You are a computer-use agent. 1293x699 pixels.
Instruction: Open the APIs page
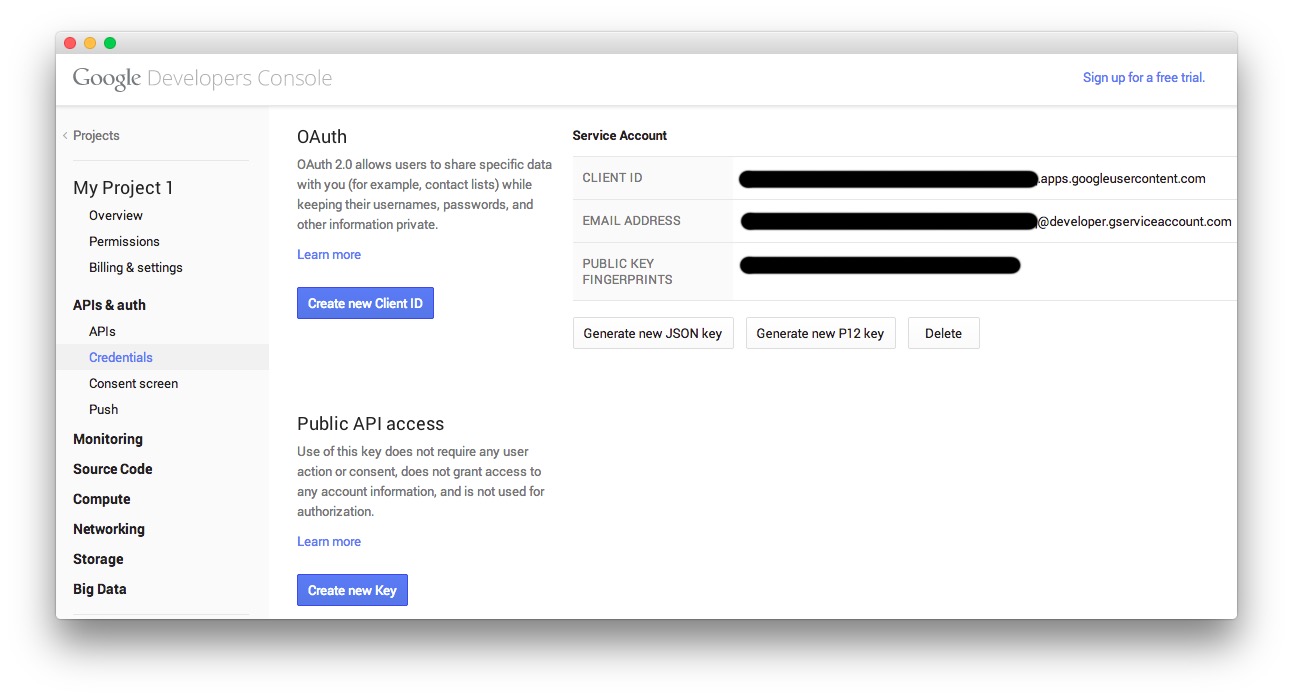coord(102,332)
